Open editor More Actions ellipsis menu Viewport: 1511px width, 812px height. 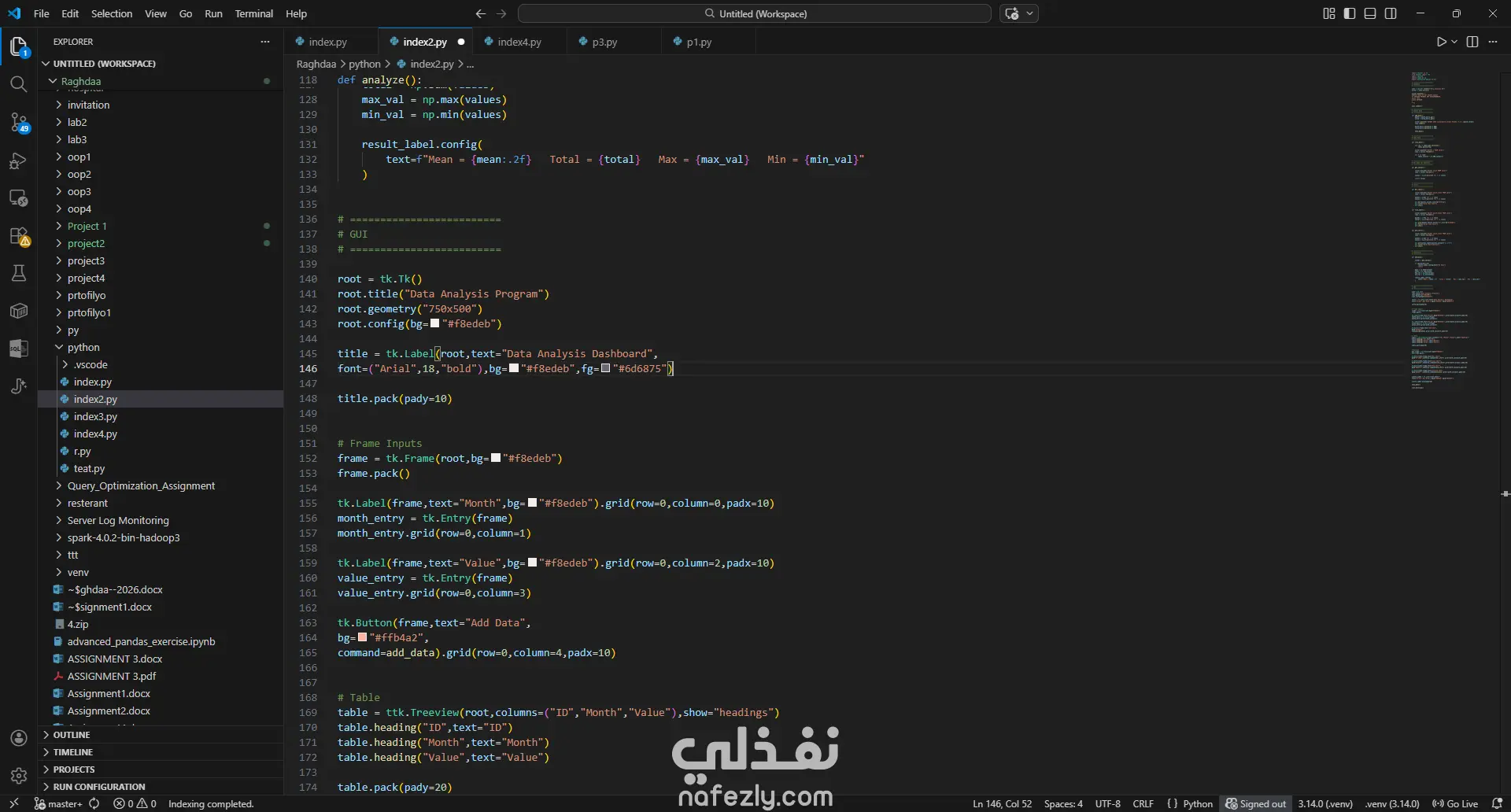1493,42
